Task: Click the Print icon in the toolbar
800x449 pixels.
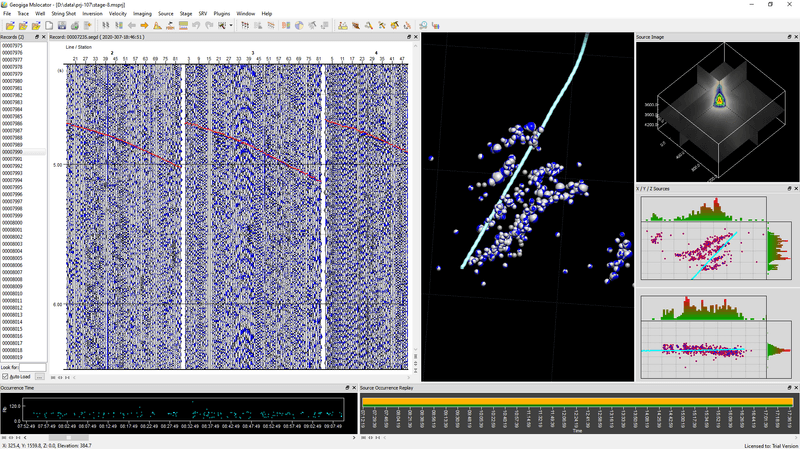Action: tap(75, 24)
